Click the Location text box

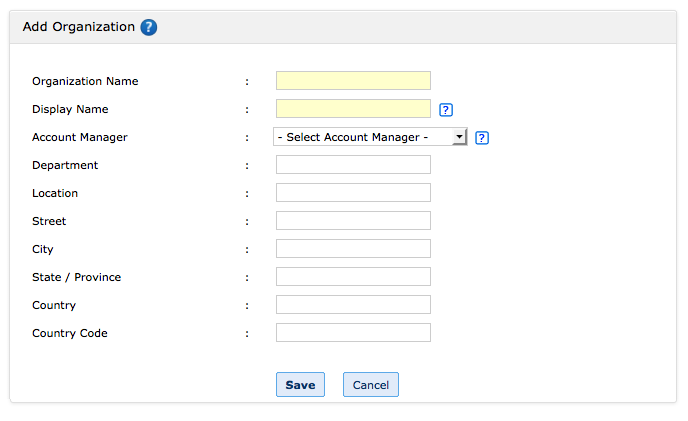click(x=353, y=193)
